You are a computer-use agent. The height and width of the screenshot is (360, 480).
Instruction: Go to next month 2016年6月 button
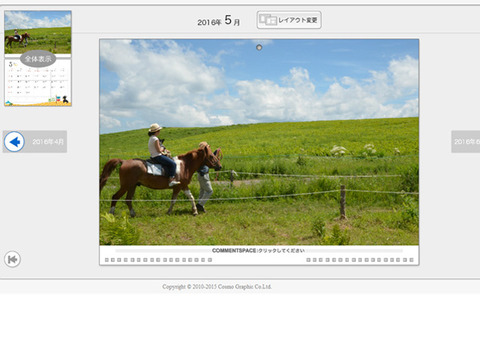point(466,142)
